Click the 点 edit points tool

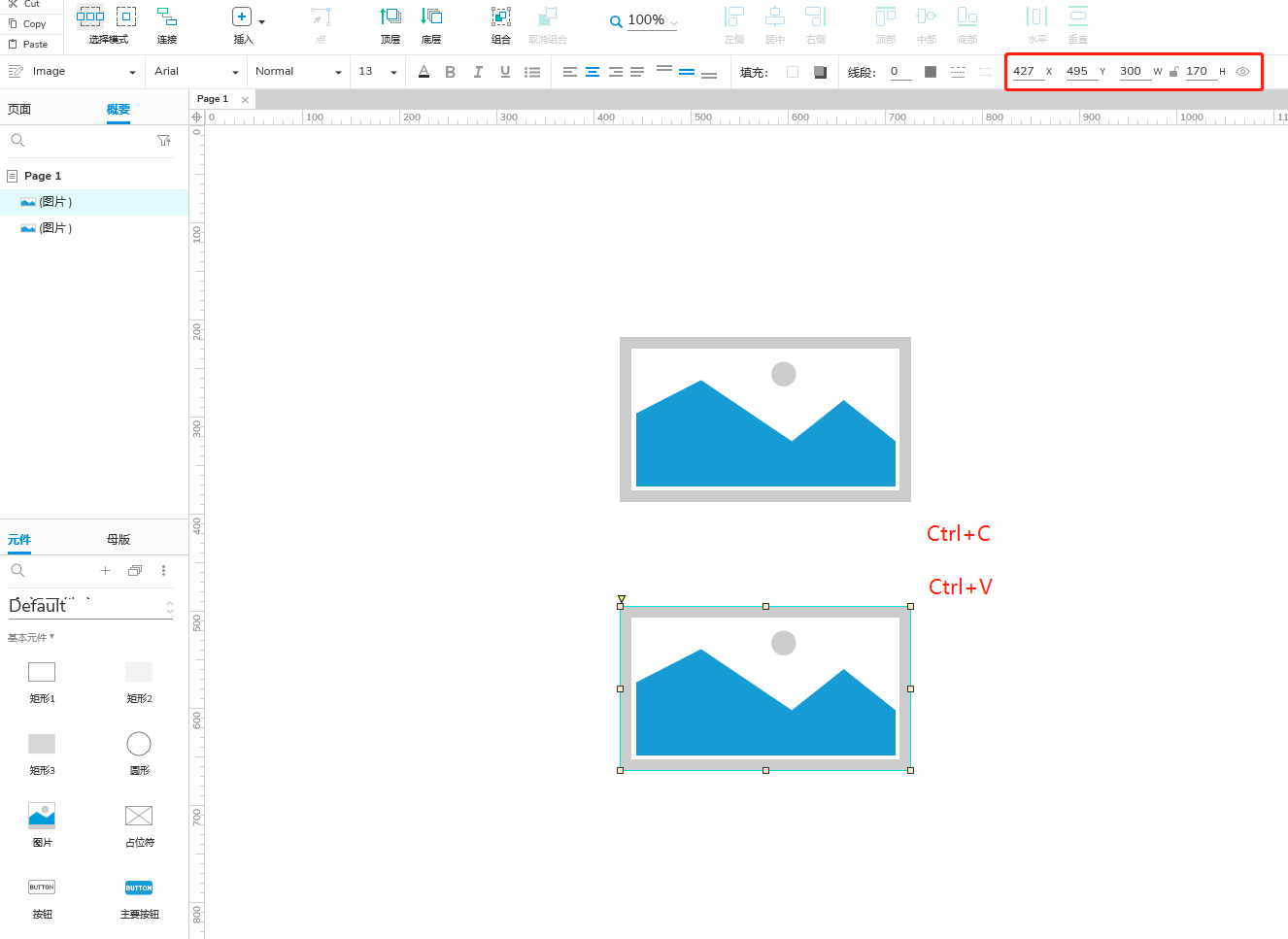(x=321, y=17)
